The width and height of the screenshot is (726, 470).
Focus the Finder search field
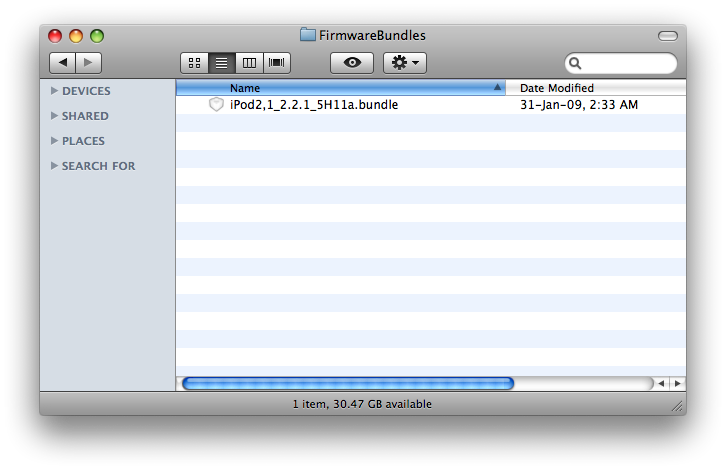pyautogui.click(x=621, y=63)
